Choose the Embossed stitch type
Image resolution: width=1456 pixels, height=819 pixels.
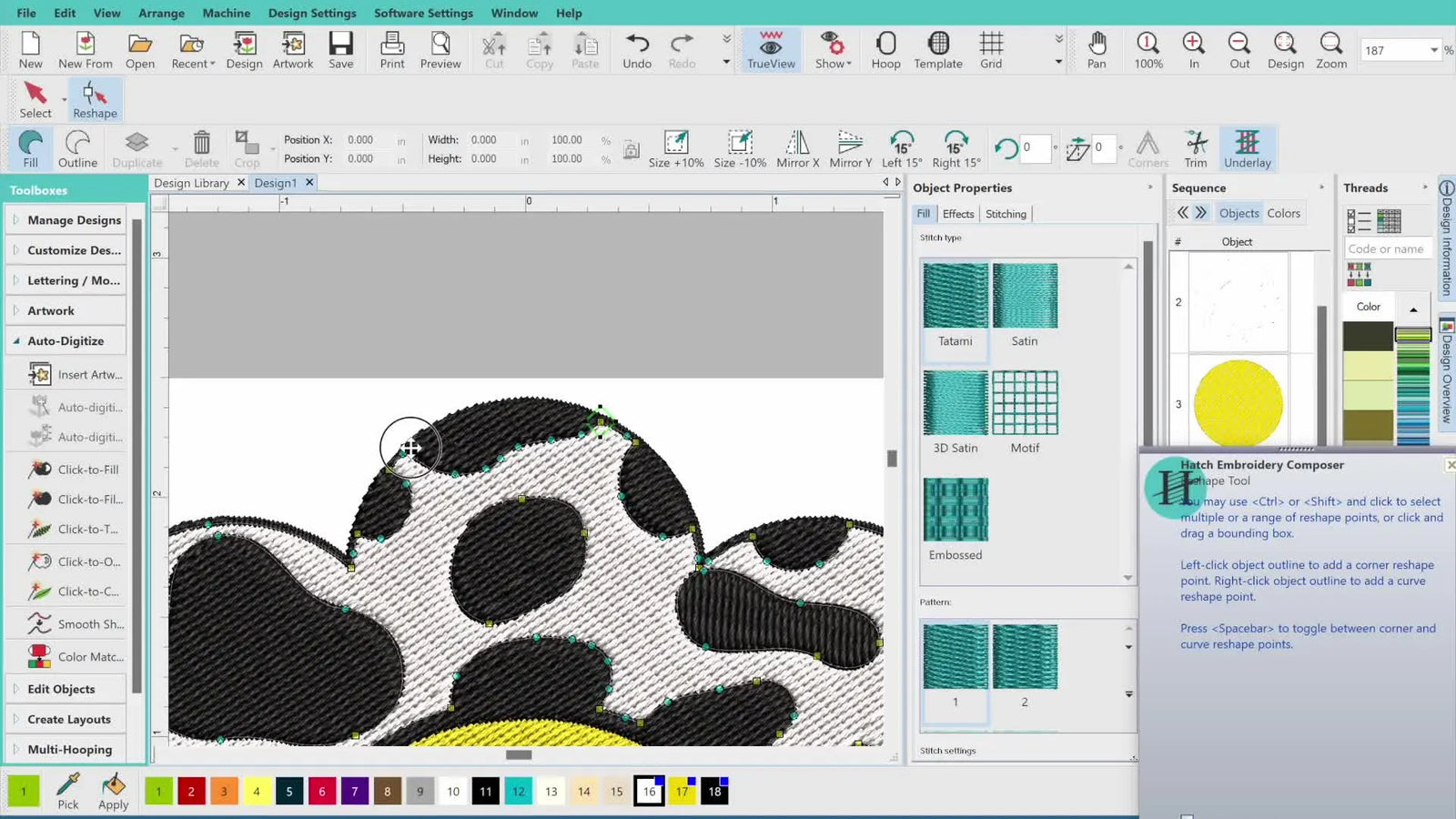click(955, 520)
